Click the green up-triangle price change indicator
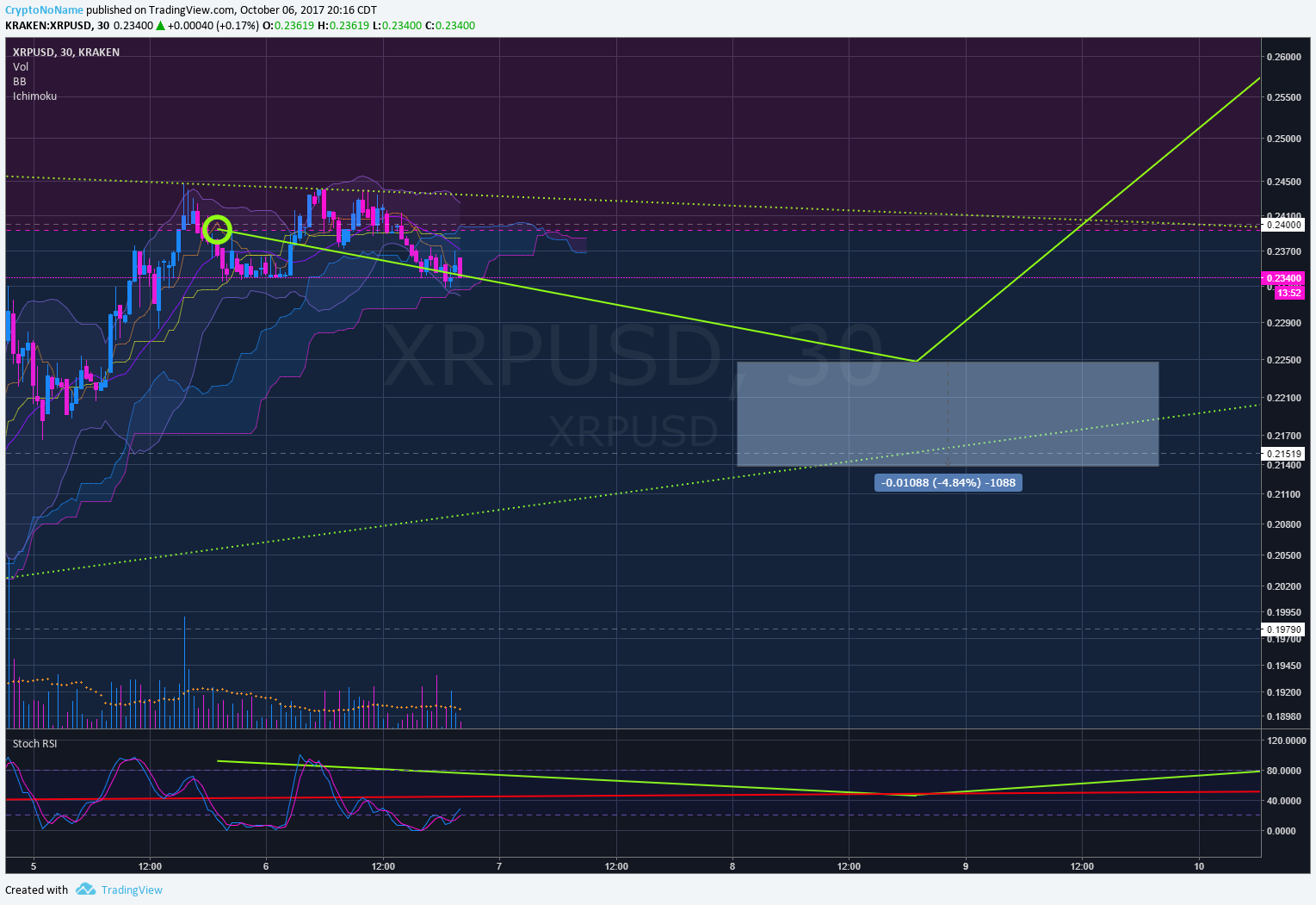This screenshot has height=905, width=1316. [x=160, y=26]
